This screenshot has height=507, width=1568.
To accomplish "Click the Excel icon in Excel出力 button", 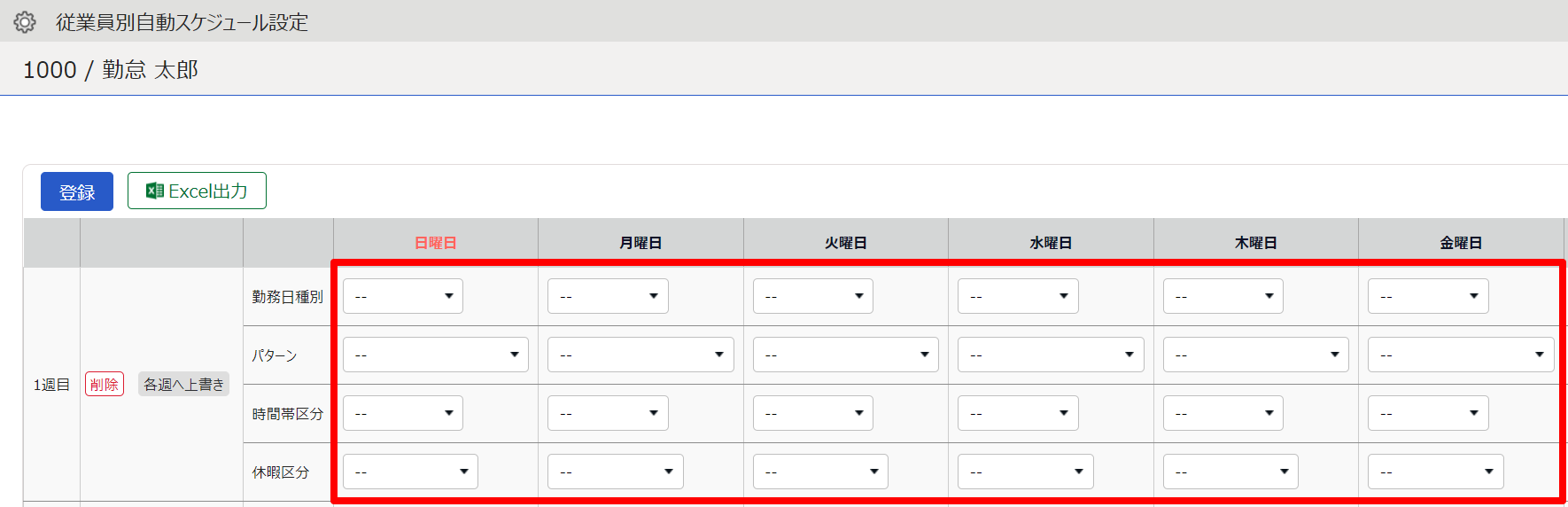I will [x=154, y=191].
